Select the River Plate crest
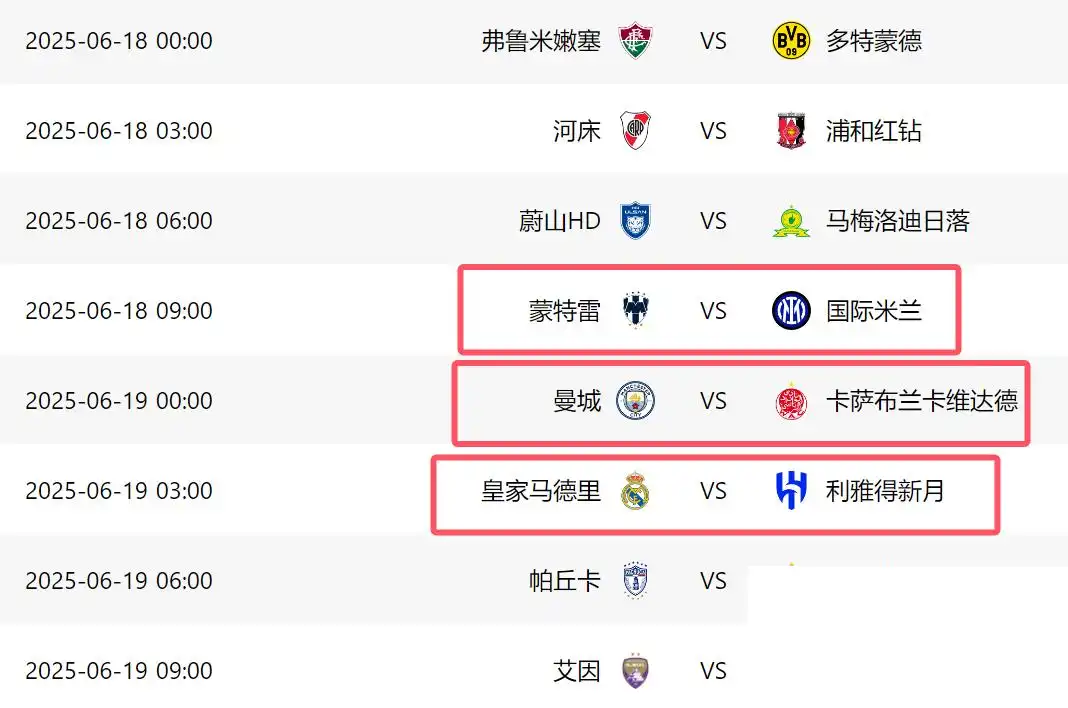1068x708 pixels. click(635, 131)
